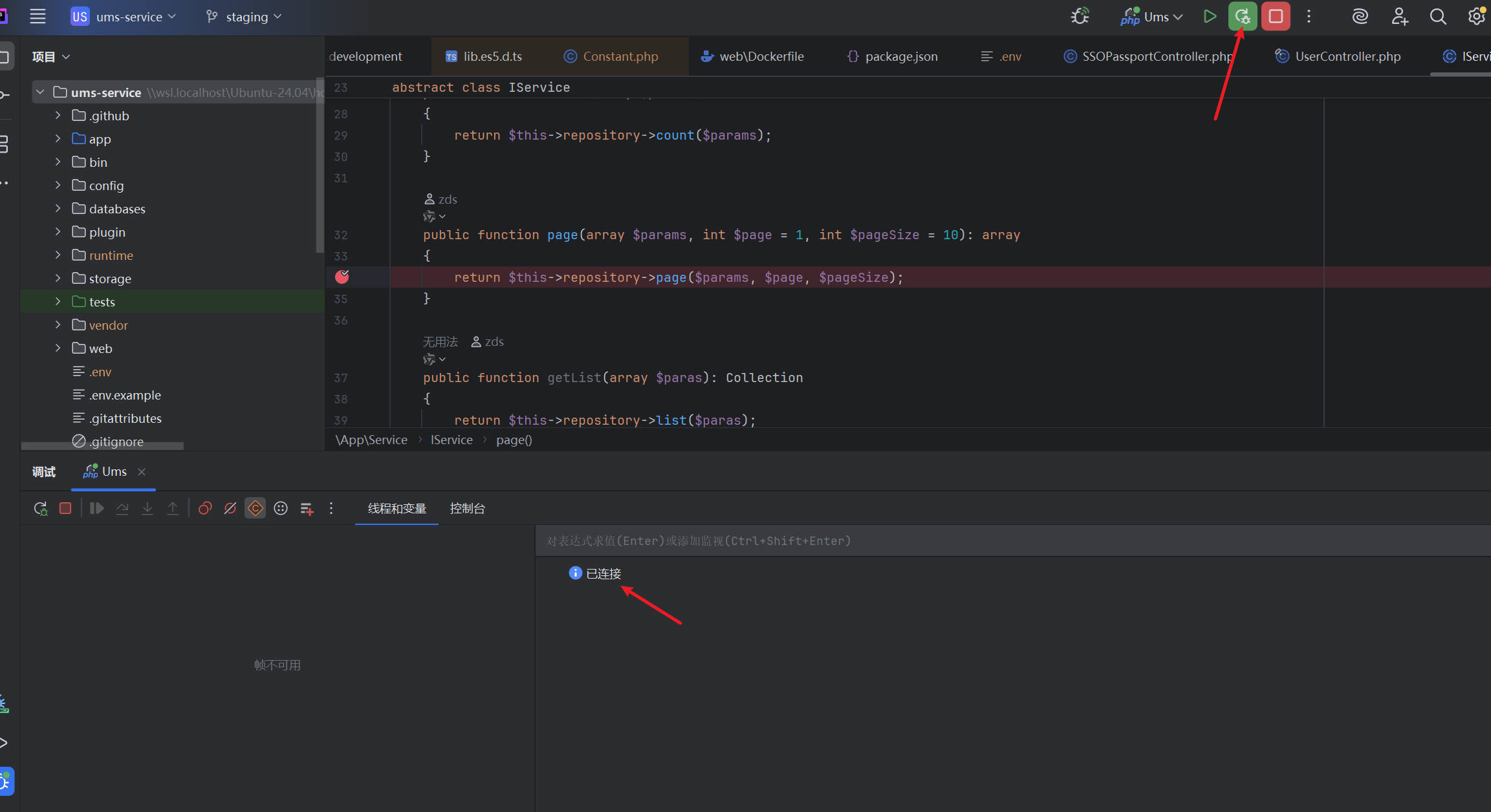
Task: Click Add Watch icon in debug toolbar
Action: coord(307,509)
